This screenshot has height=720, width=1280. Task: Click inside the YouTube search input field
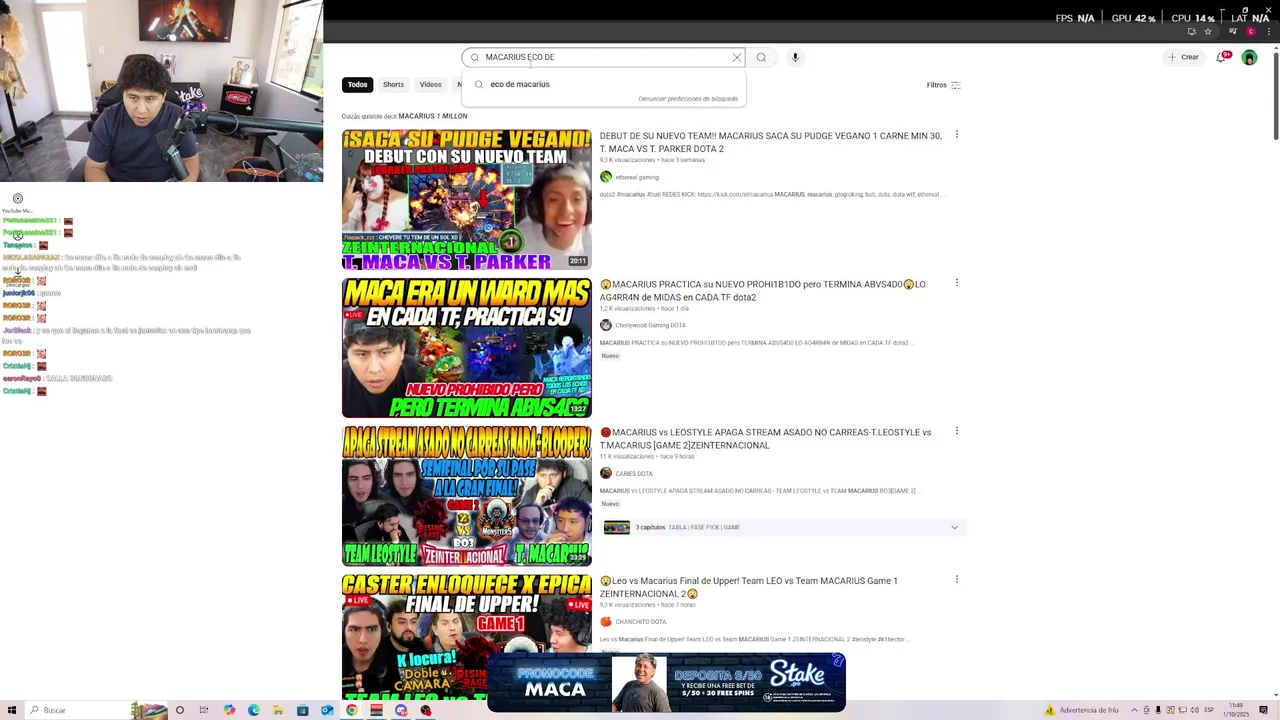click(x=605, y=57)
